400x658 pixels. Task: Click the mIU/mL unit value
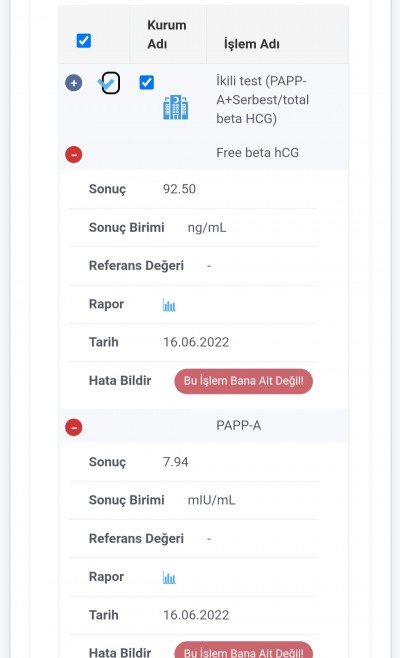(212, 500)
